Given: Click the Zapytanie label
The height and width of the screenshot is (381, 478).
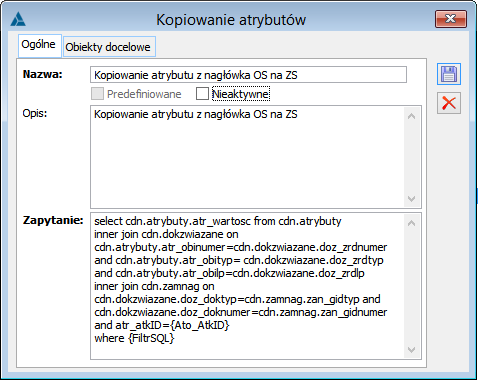Looking at the screenshot, I should click(53, 220).
